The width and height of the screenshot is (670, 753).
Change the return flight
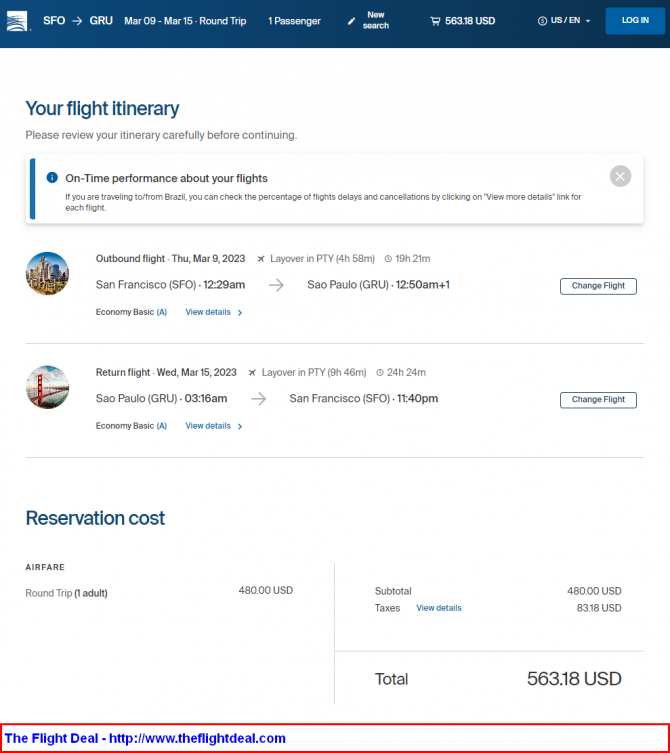tap(598, 400)
